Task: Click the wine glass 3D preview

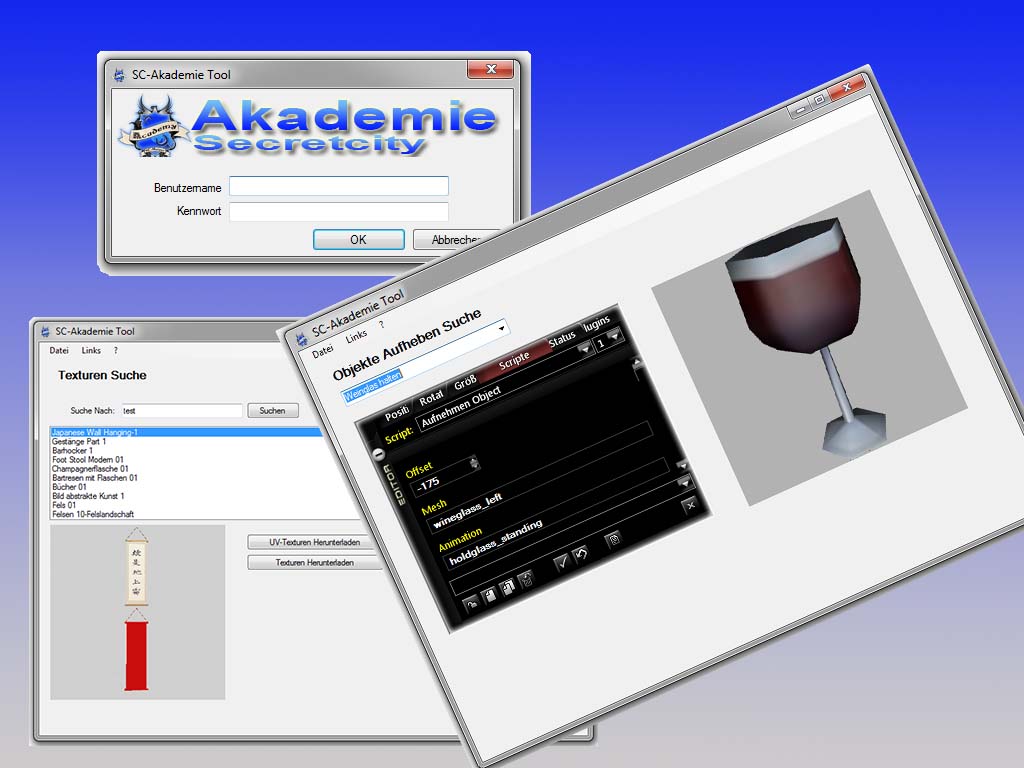Action: [x=809, y=348]
